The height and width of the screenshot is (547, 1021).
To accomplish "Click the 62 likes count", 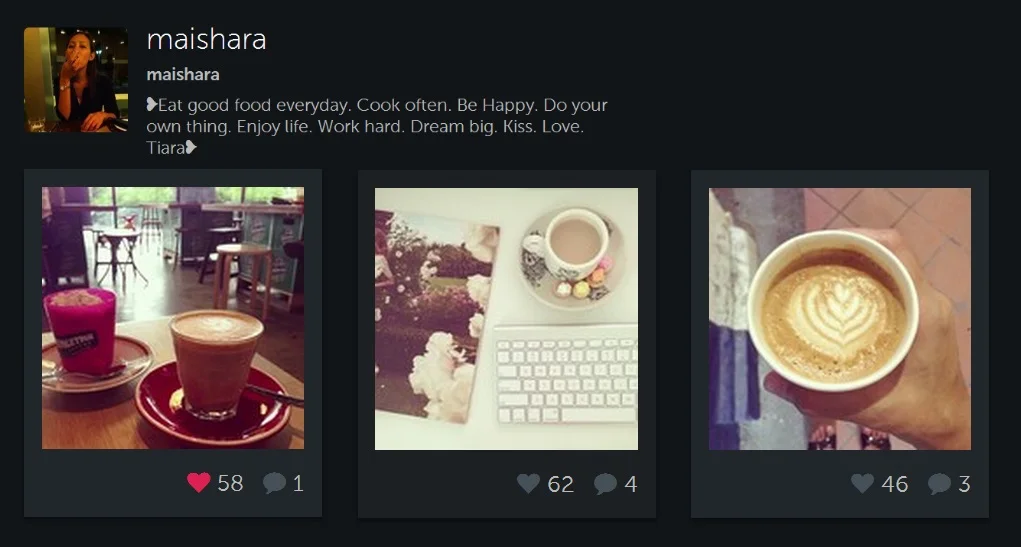I will [561, 484].
